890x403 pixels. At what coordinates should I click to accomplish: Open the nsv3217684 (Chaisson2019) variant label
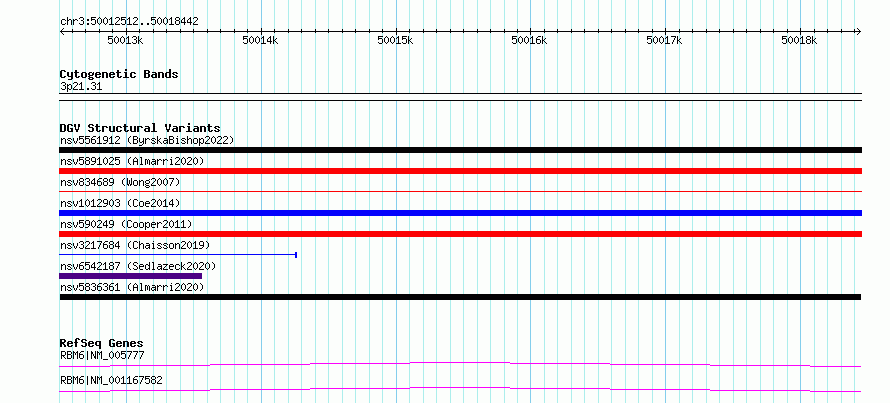click(x=135, y=245)
